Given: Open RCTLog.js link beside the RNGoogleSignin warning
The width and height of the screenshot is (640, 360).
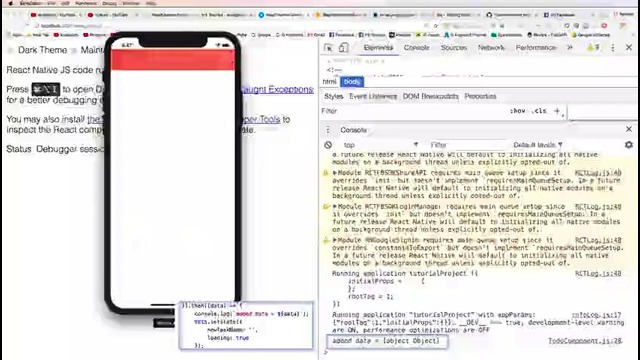Looking at the screenshot, I should click(x=598, y=240).
